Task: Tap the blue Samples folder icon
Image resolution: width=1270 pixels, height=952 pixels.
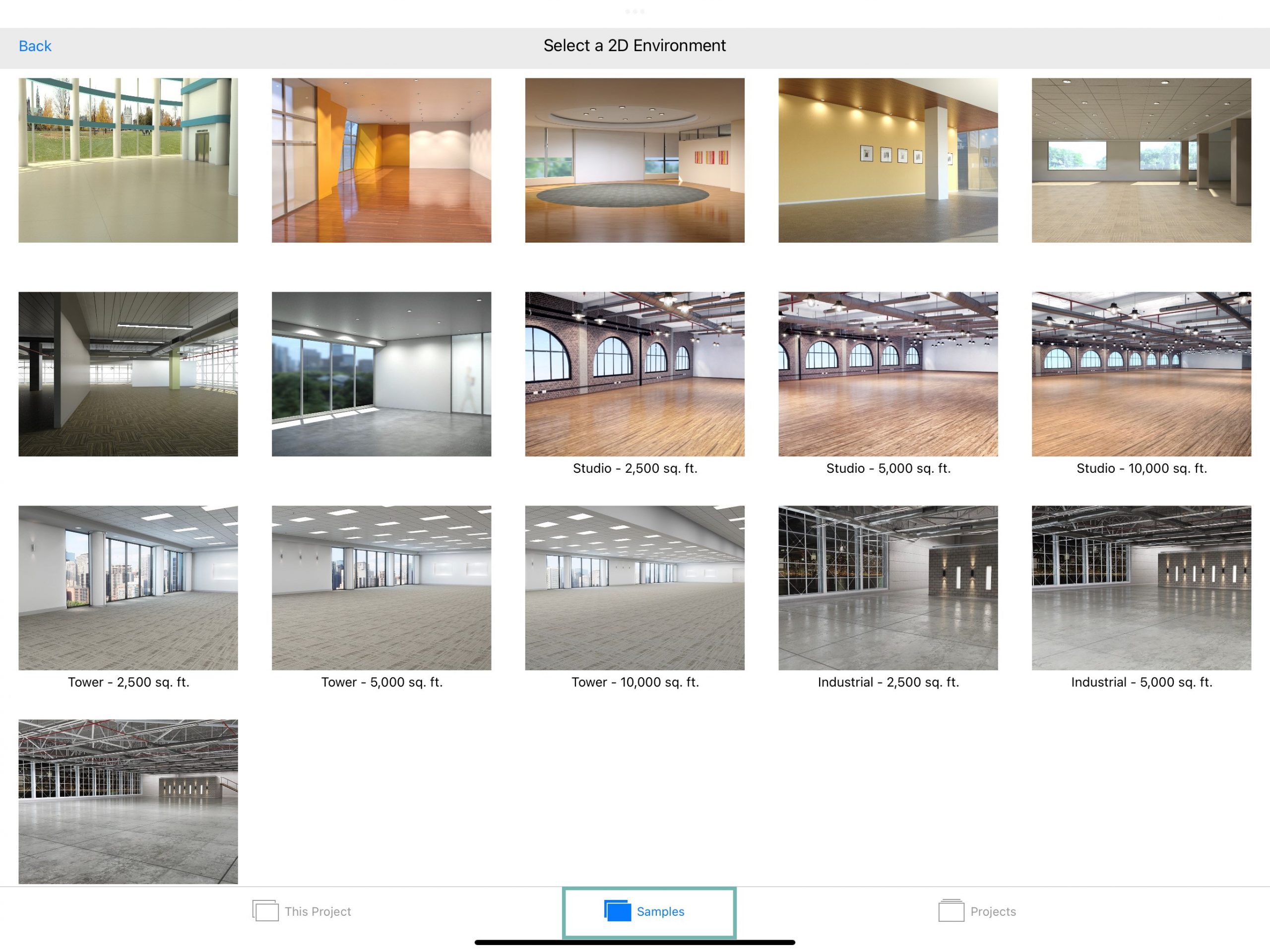Action: tap(617, 911)
